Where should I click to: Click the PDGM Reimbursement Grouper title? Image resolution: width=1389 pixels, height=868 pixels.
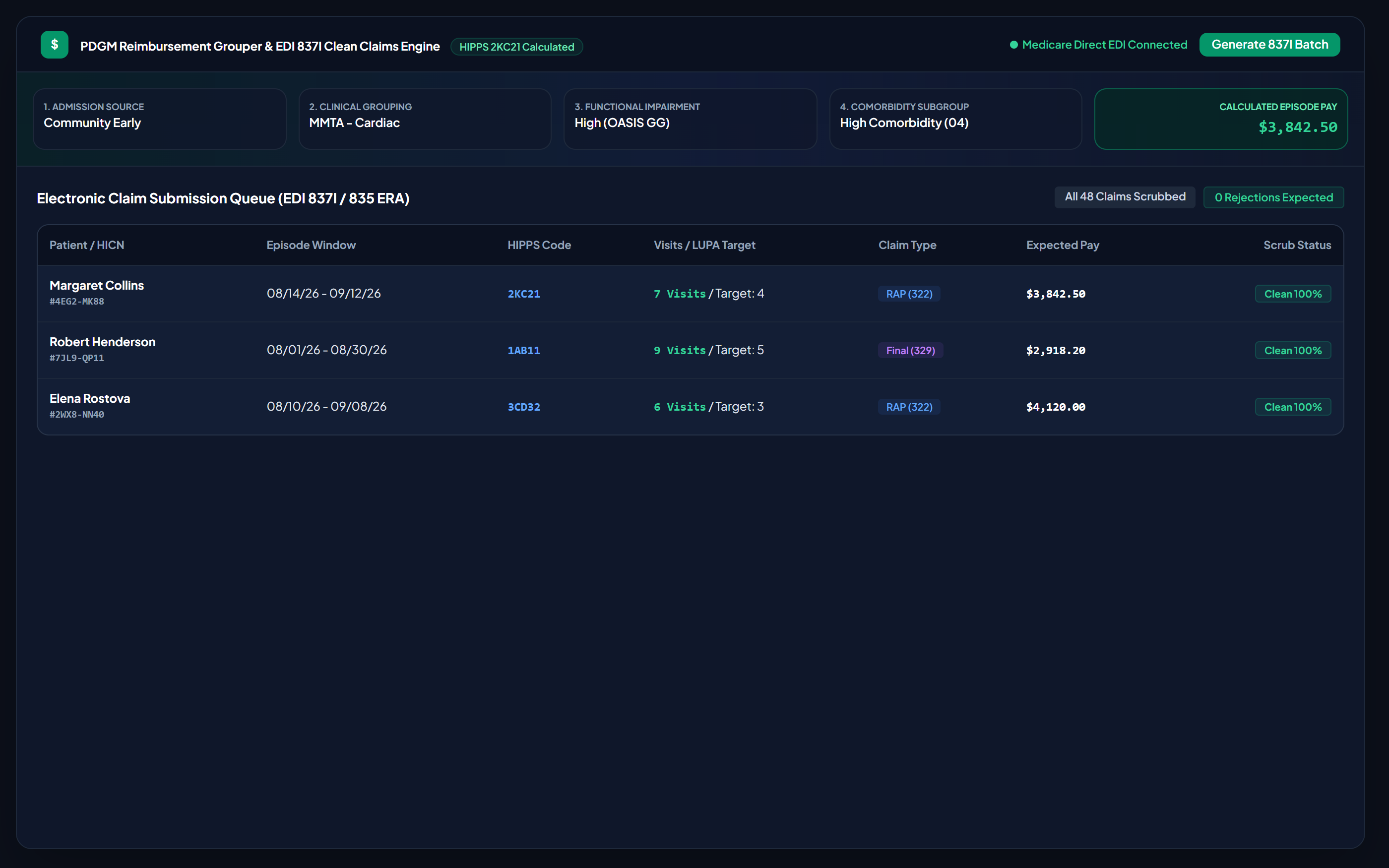point(260,47)
